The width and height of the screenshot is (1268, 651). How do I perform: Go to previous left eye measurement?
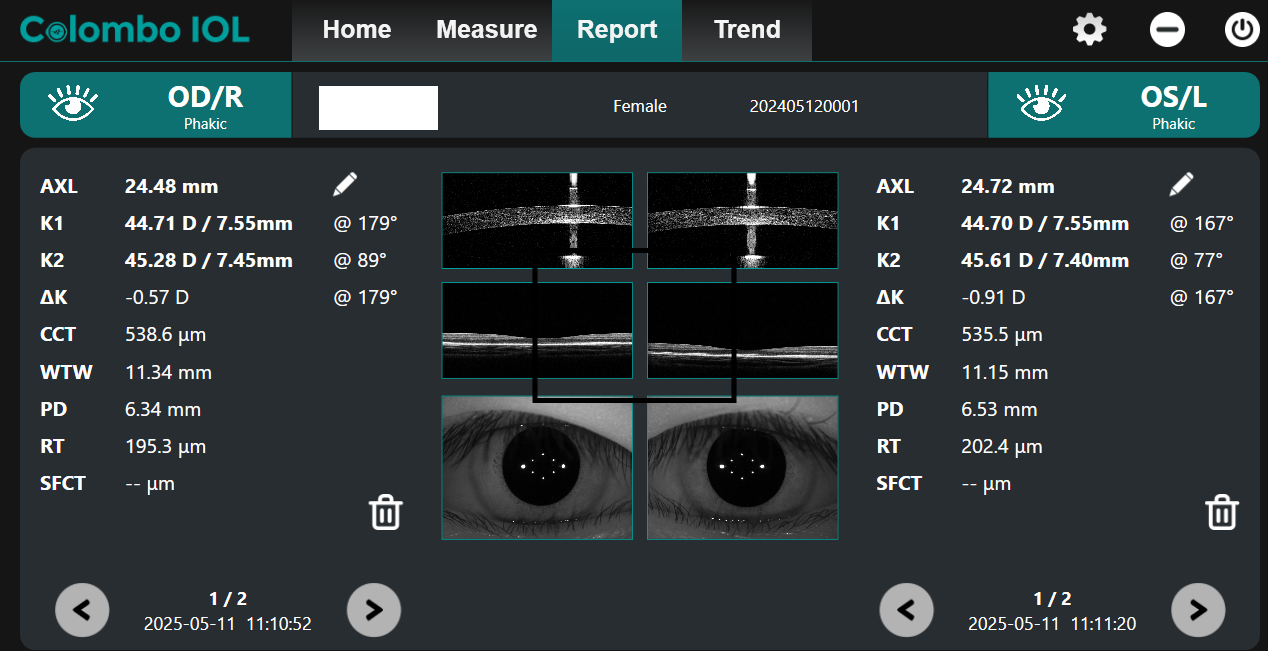click(x=906, y=609)
